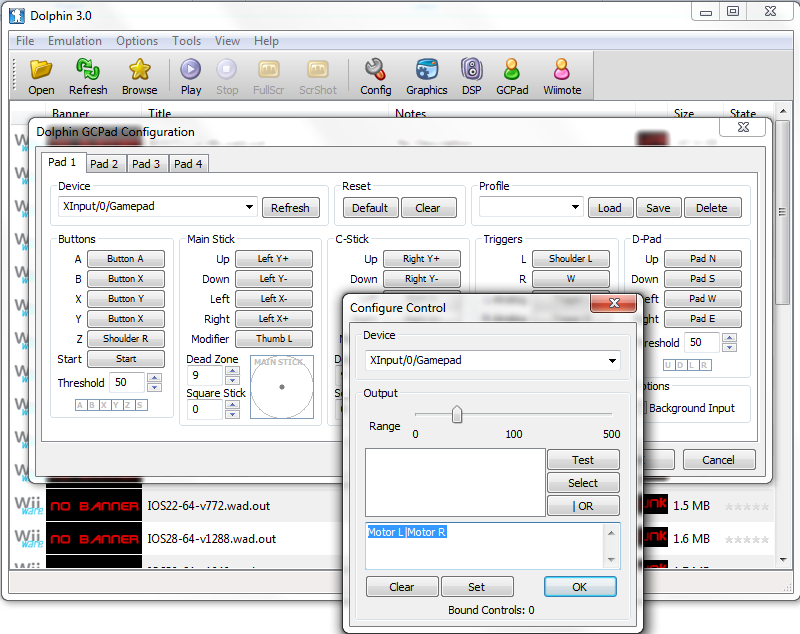This screenshot has width=800, height=634.
Task: Adjust the Range slider handle
Action: pyautogui.click(x=457, y=414)
